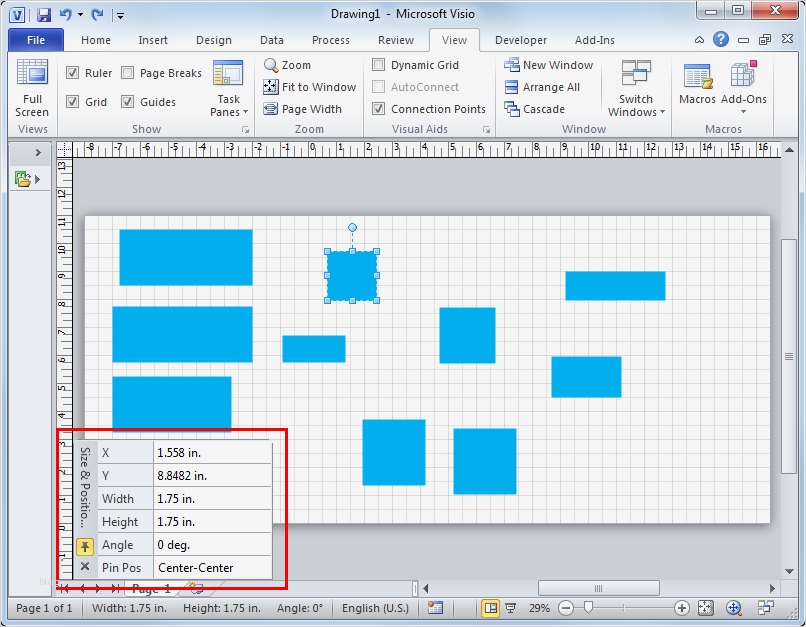
Task: Open Show group dialog launcher
Action: point(246,130)
